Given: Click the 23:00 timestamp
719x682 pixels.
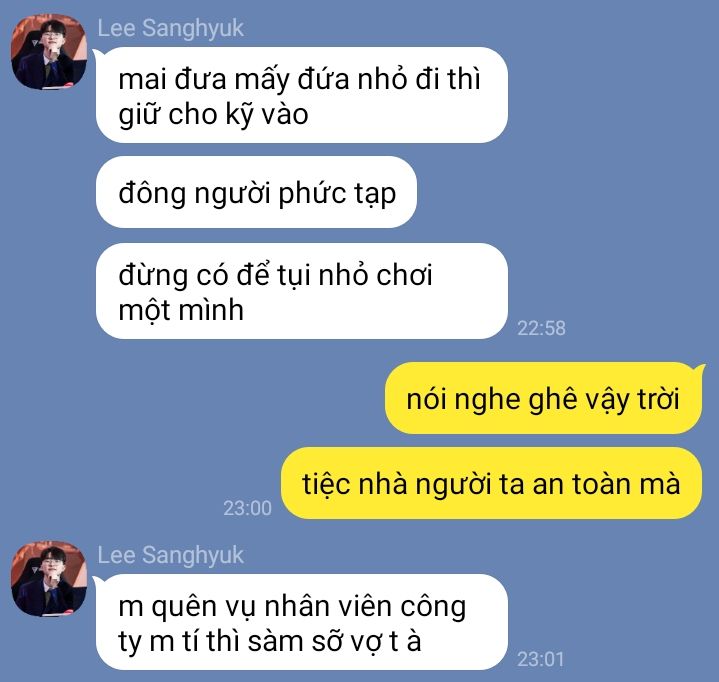Looking at the screenshot, I should 248,508.
